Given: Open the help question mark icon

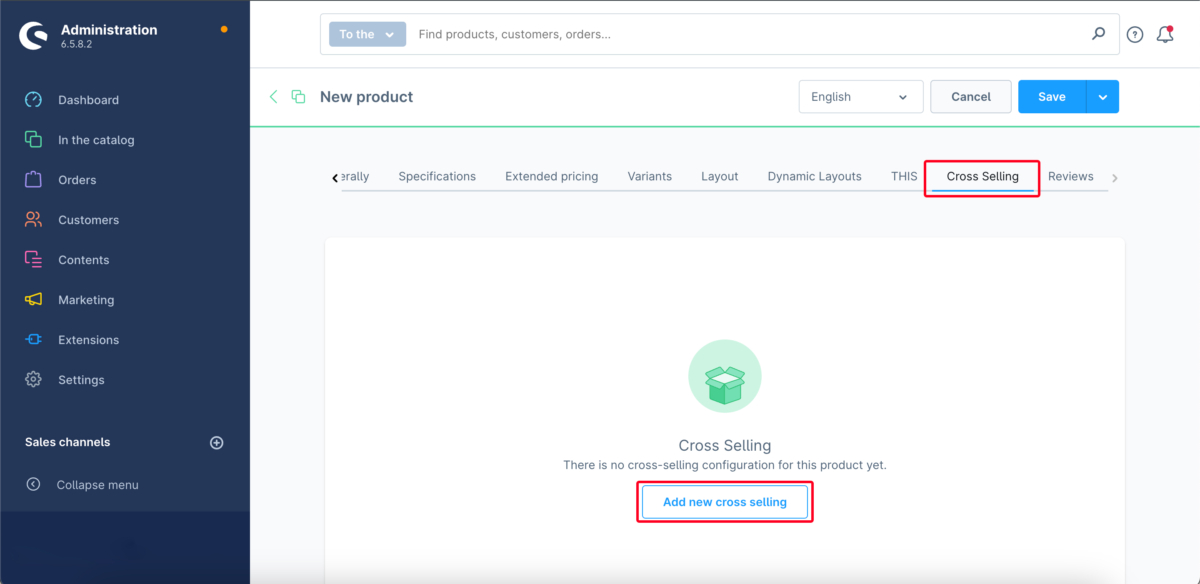Looking at the screenshot, I should 1135,34.
